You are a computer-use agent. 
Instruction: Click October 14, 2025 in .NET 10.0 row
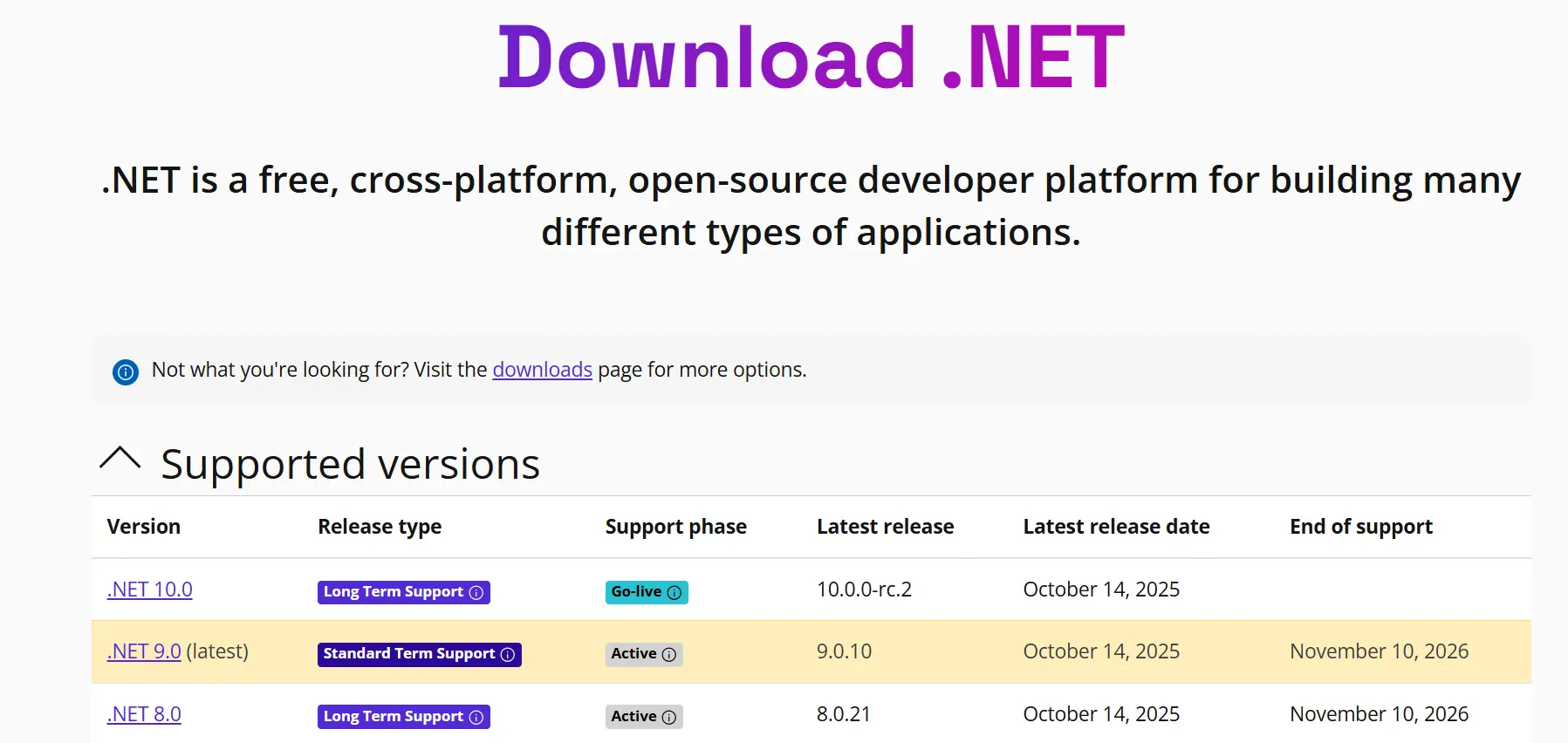(x=1101, y=590)
